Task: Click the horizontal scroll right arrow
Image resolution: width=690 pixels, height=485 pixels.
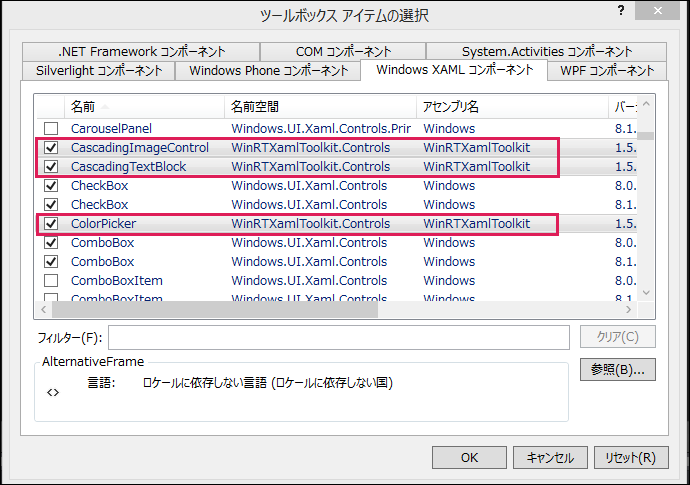Action: tap(628, 310)
